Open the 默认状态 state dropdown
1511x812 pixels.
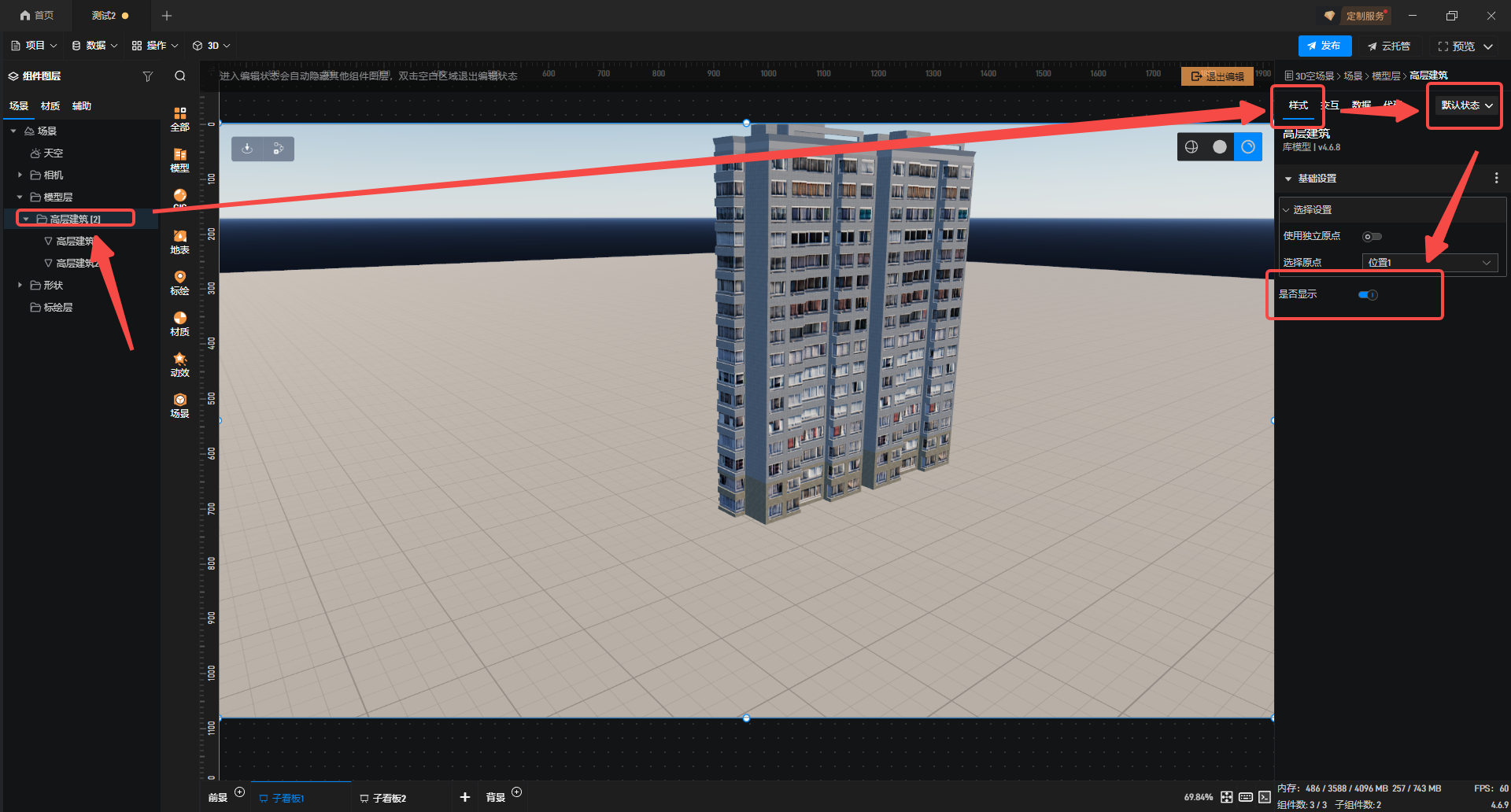click(x=1466, y=105)
